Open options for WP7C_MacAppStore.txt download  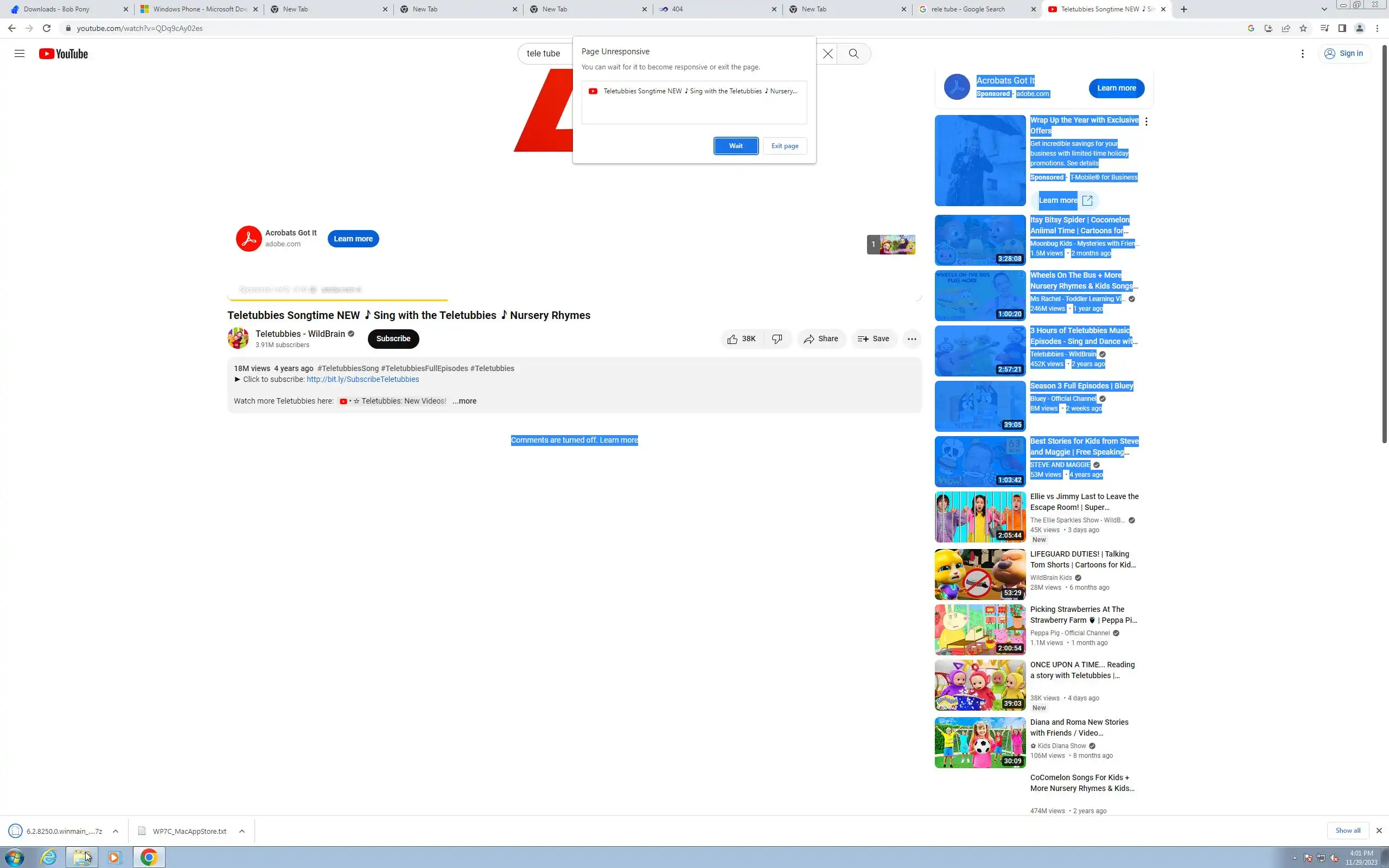pyautogui.click(x=241, y=831)
